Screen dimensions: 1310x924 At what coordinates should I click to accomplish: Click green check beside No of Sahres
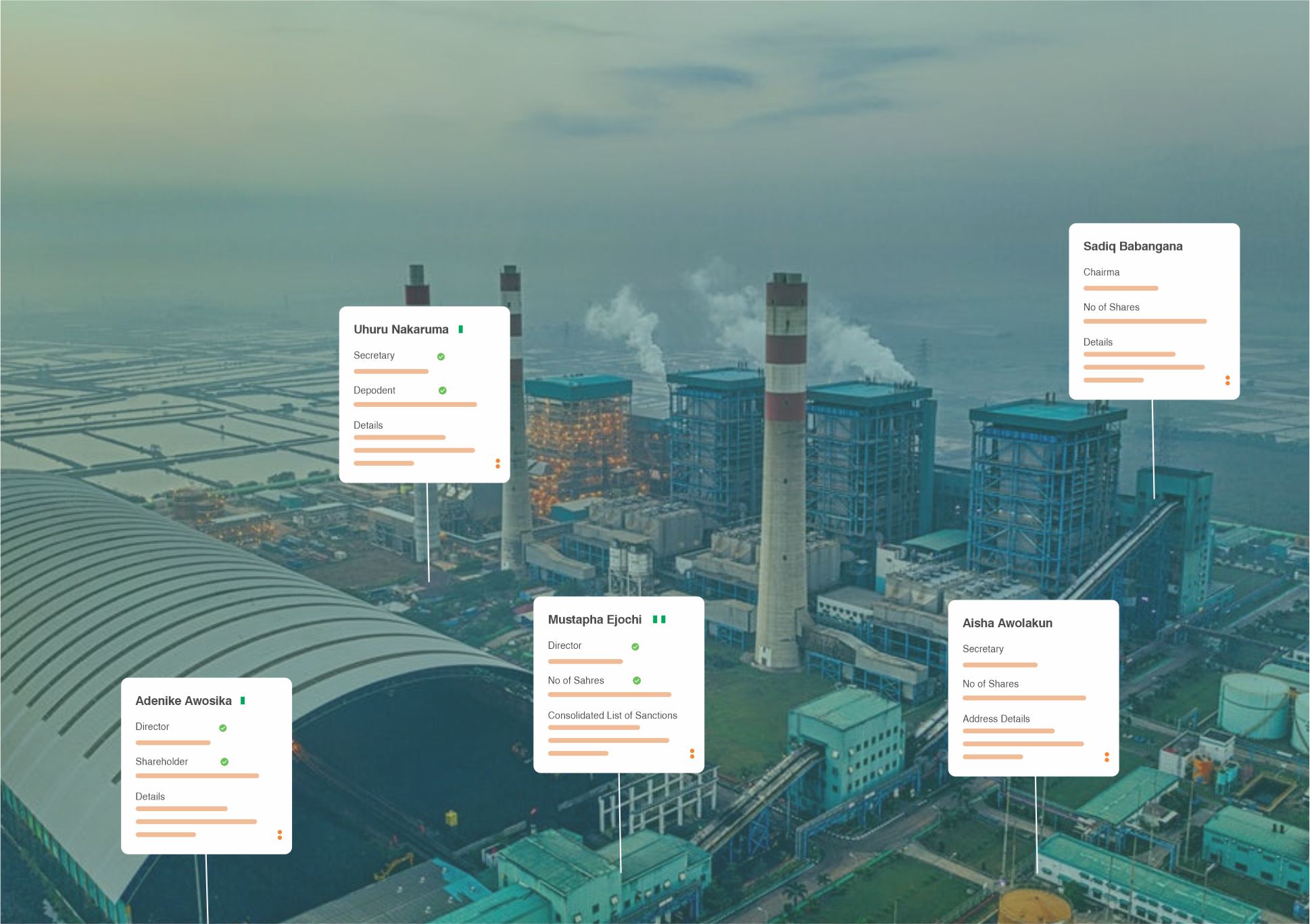[x=636, y=681]
